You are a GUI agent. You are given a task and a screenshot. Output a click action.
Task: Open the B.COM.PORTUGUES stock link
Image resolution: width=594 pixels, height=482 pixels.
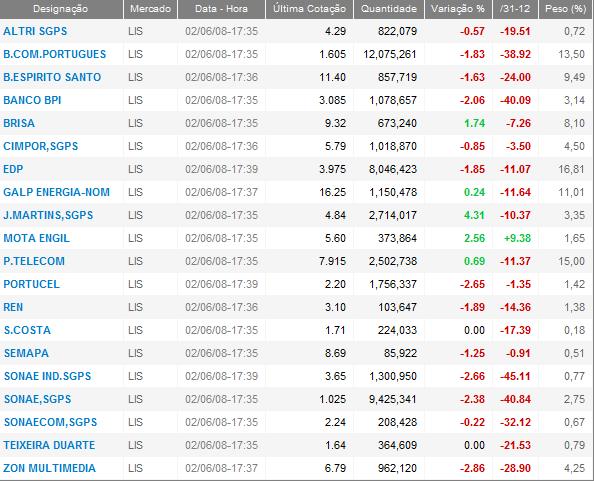click(x=55, y=54)
